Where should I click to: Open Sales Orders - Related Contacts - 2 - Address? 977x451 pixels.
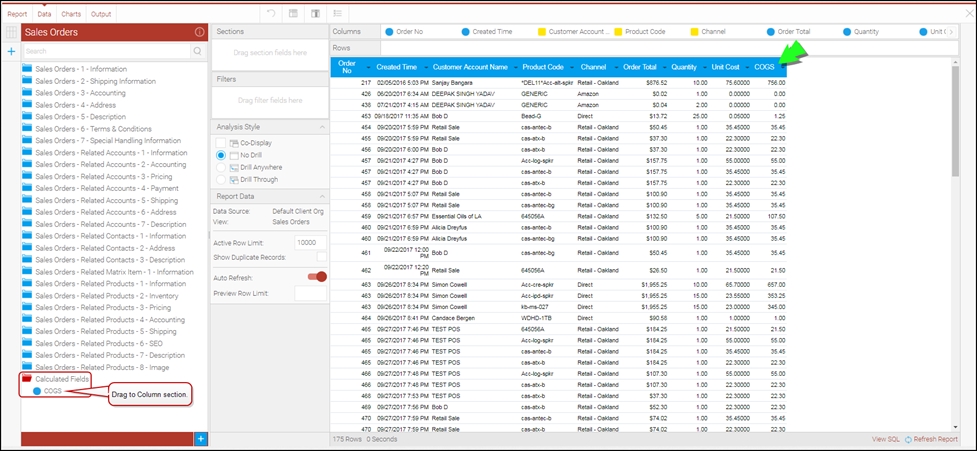pos(105,248)
